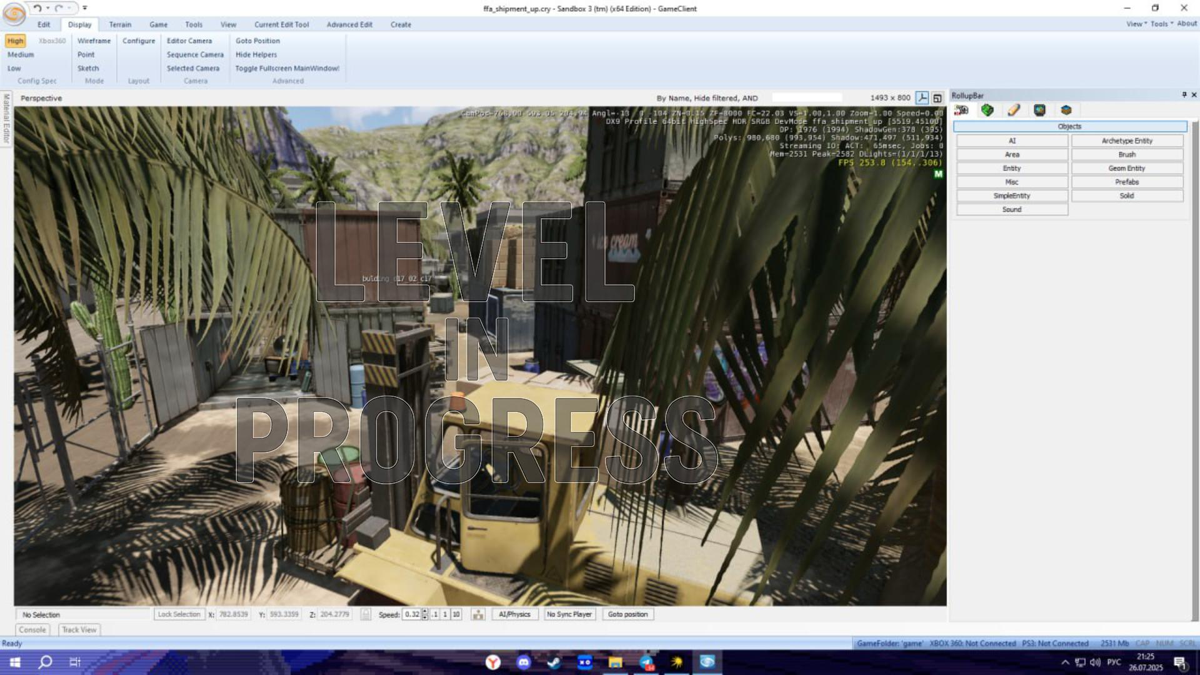
Task: Pin the RollupBar panel
Action: [1184, 95]
